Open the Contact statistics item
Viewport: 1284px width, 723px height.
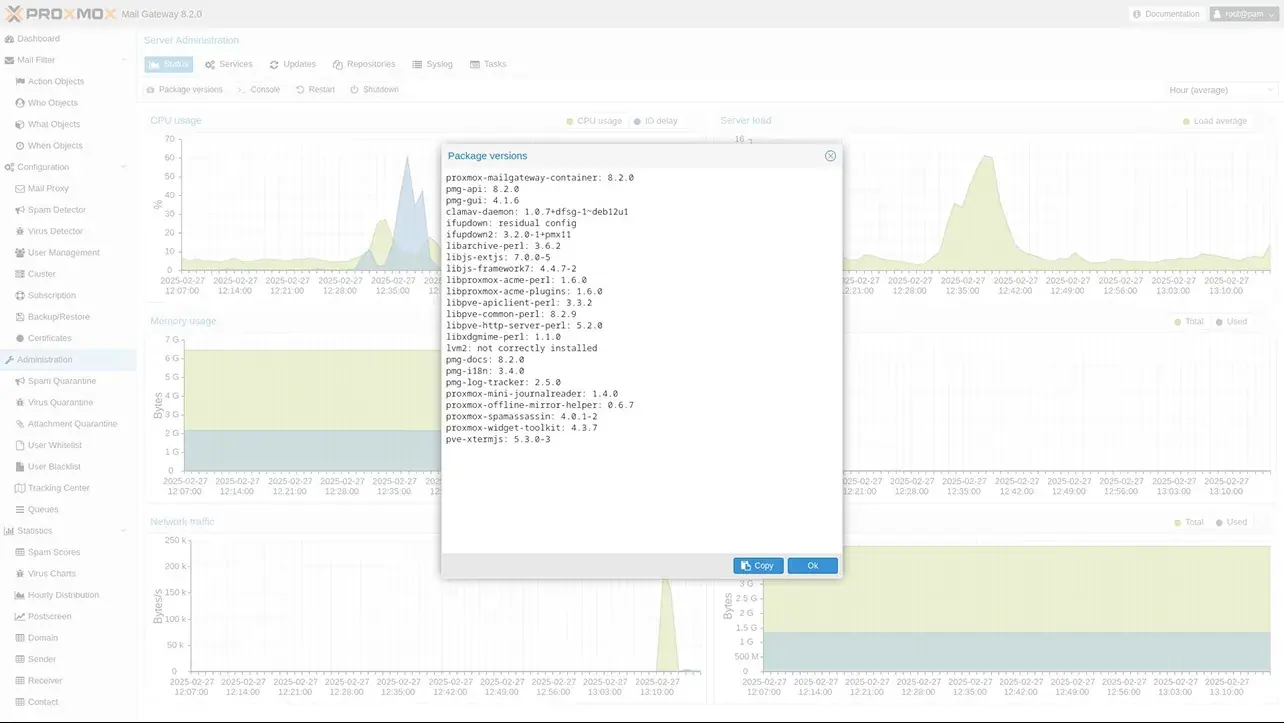68,702
